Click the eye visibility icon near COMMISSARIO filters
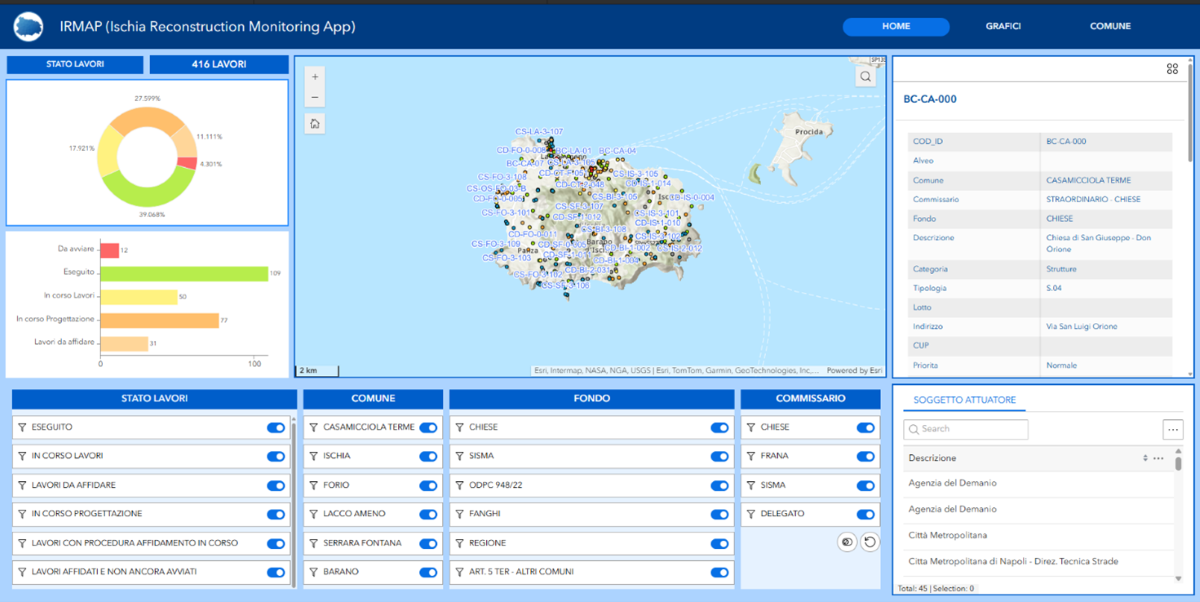Image resolution: width=1200 pixels, height=602 pixels. [846, 540]
